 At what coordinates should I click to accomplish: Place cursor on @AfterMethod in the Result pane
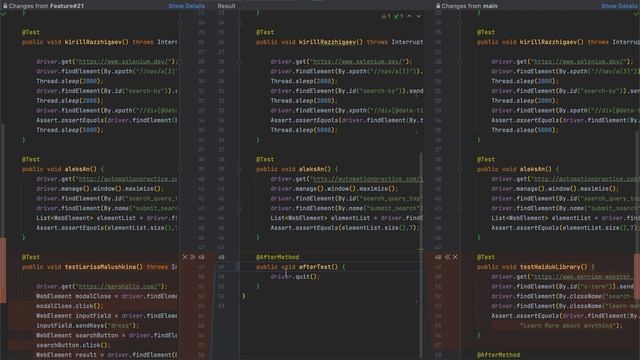coord(278,257)
